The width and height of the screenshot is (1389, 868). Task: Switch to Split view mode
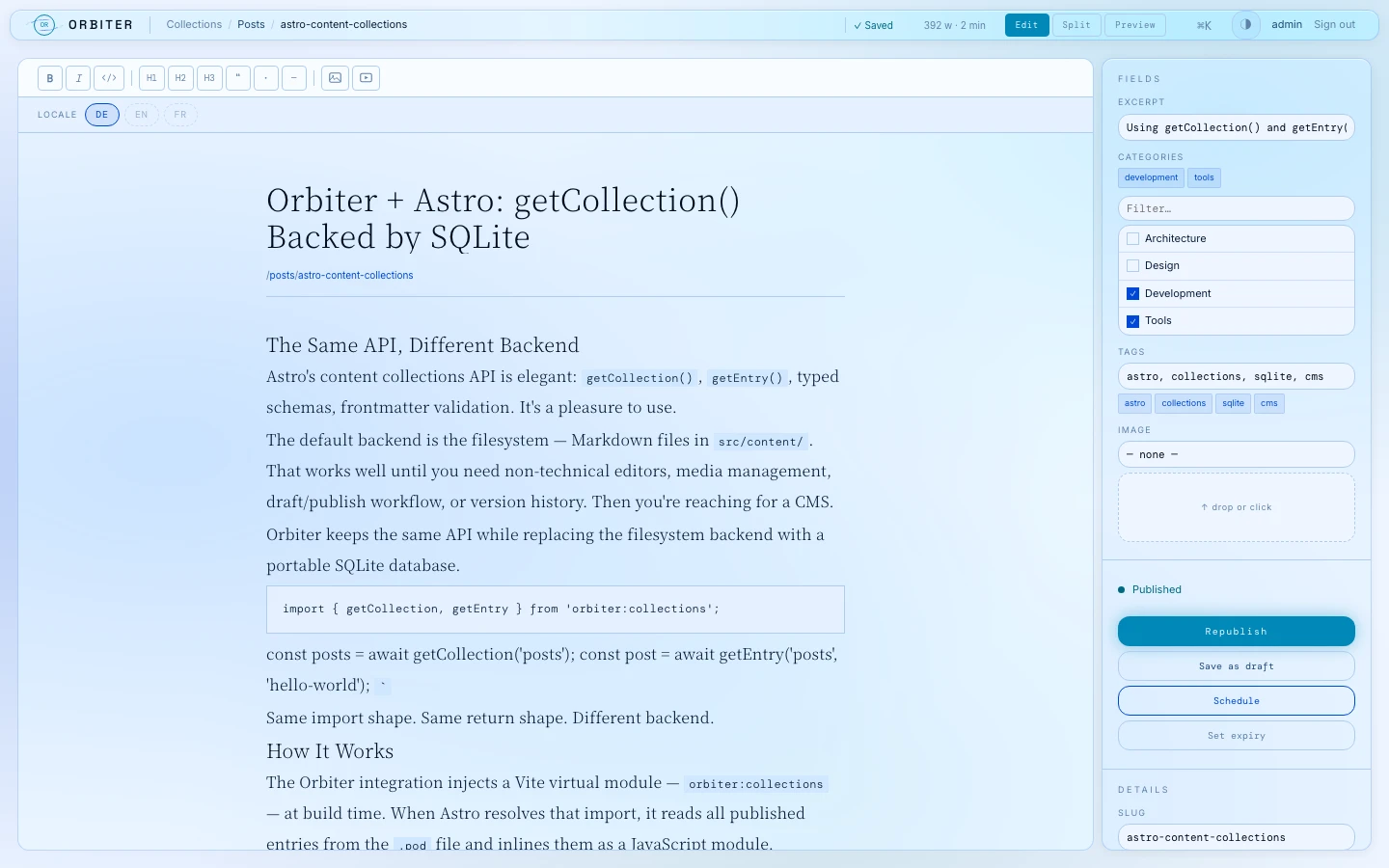[x=1076, y=25]
